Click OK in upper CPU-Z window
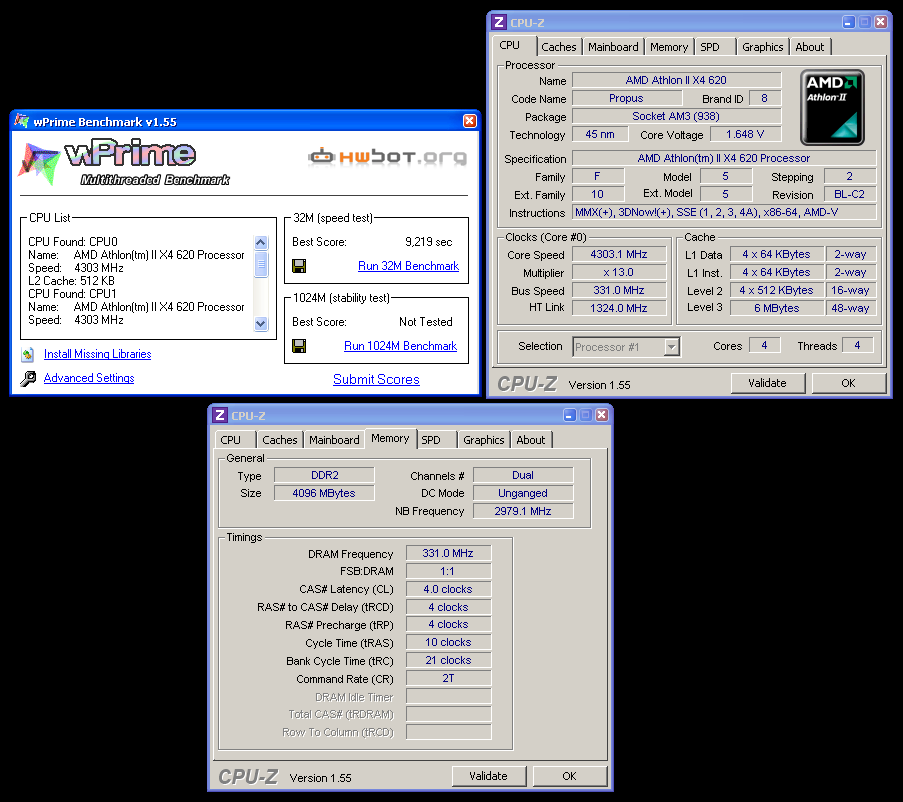This screenshot has width=903, height=802. coord(848,383)
